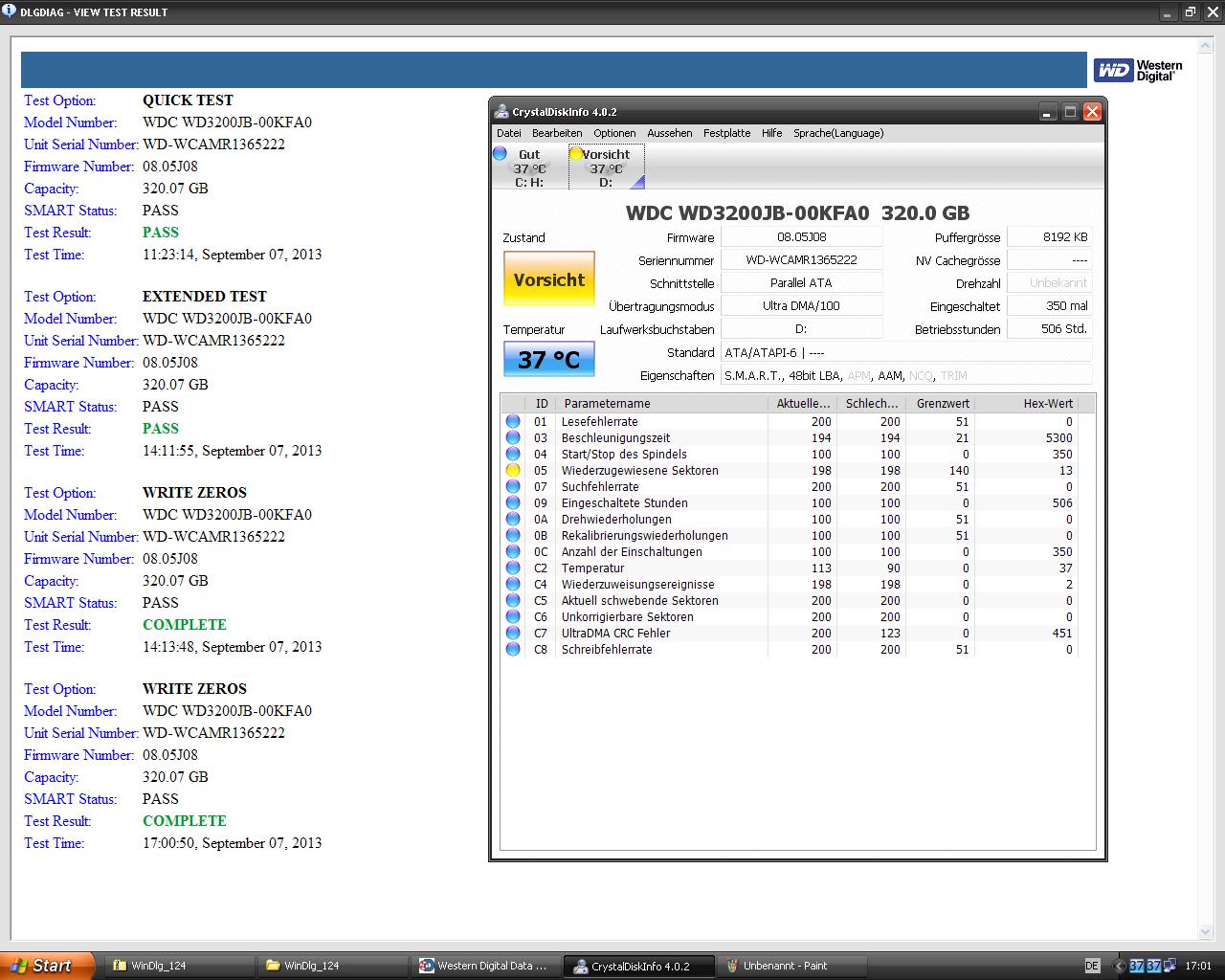Click the Aktuelle... column header

(802, 404)
